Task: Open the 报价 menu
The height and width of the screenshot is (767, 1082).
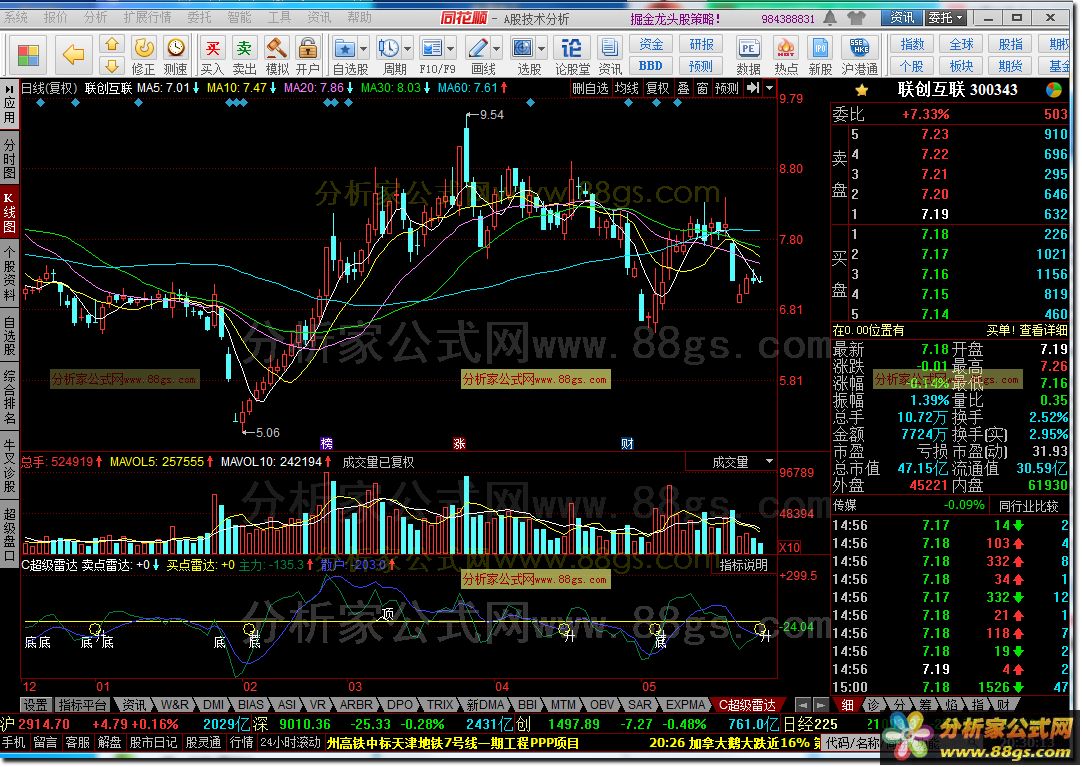Action: pos(55,17)
